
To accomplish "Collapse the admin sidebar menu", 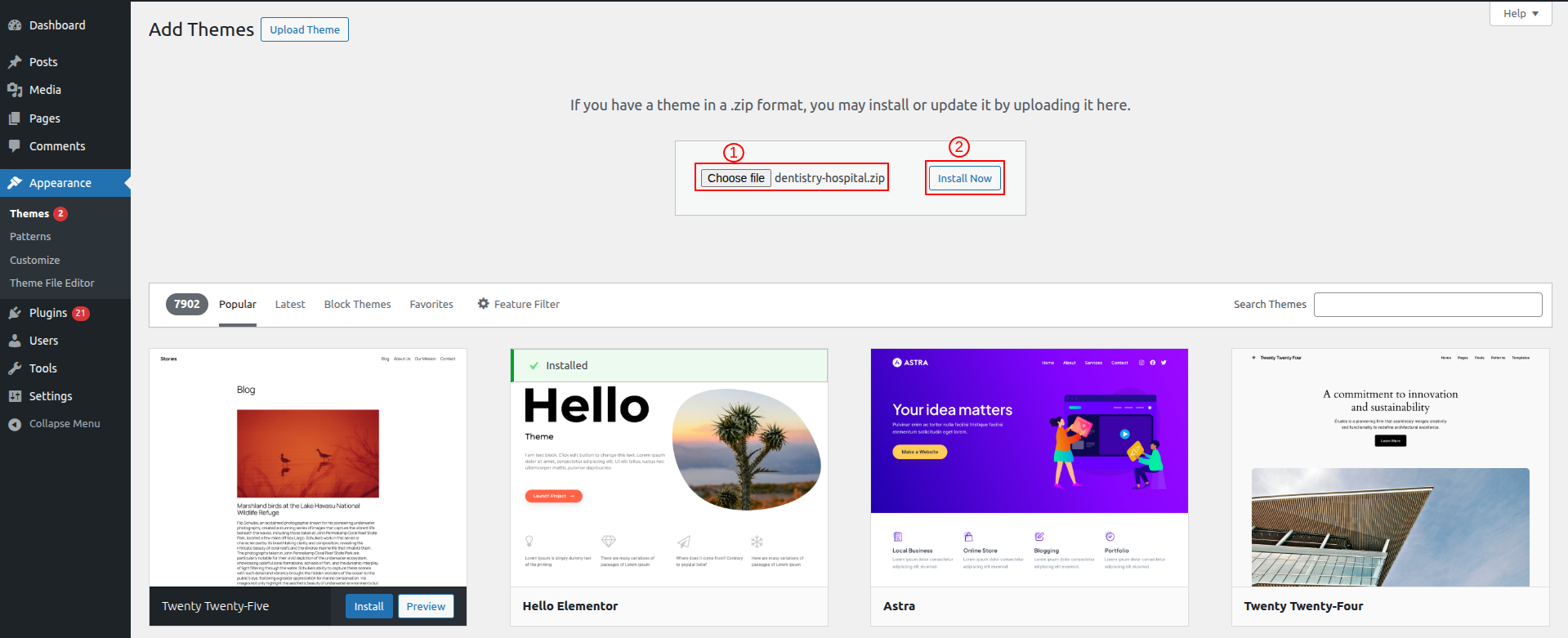I will [x=55, y=424].
